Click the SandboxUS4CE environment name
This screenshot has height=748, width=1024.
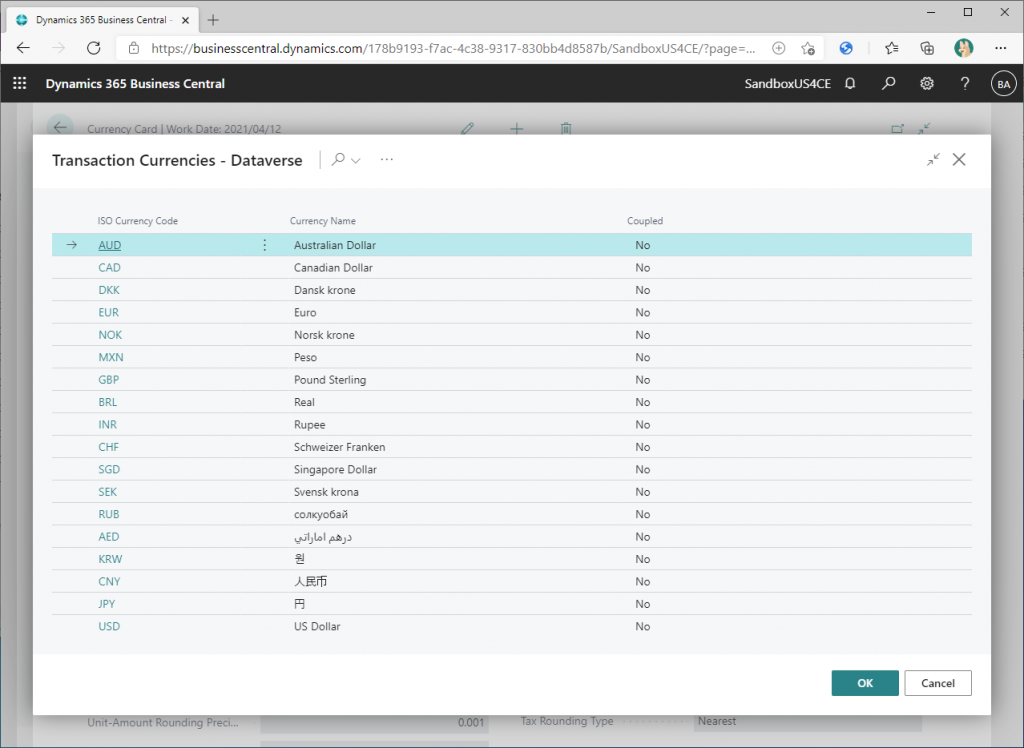pos(788,84)
